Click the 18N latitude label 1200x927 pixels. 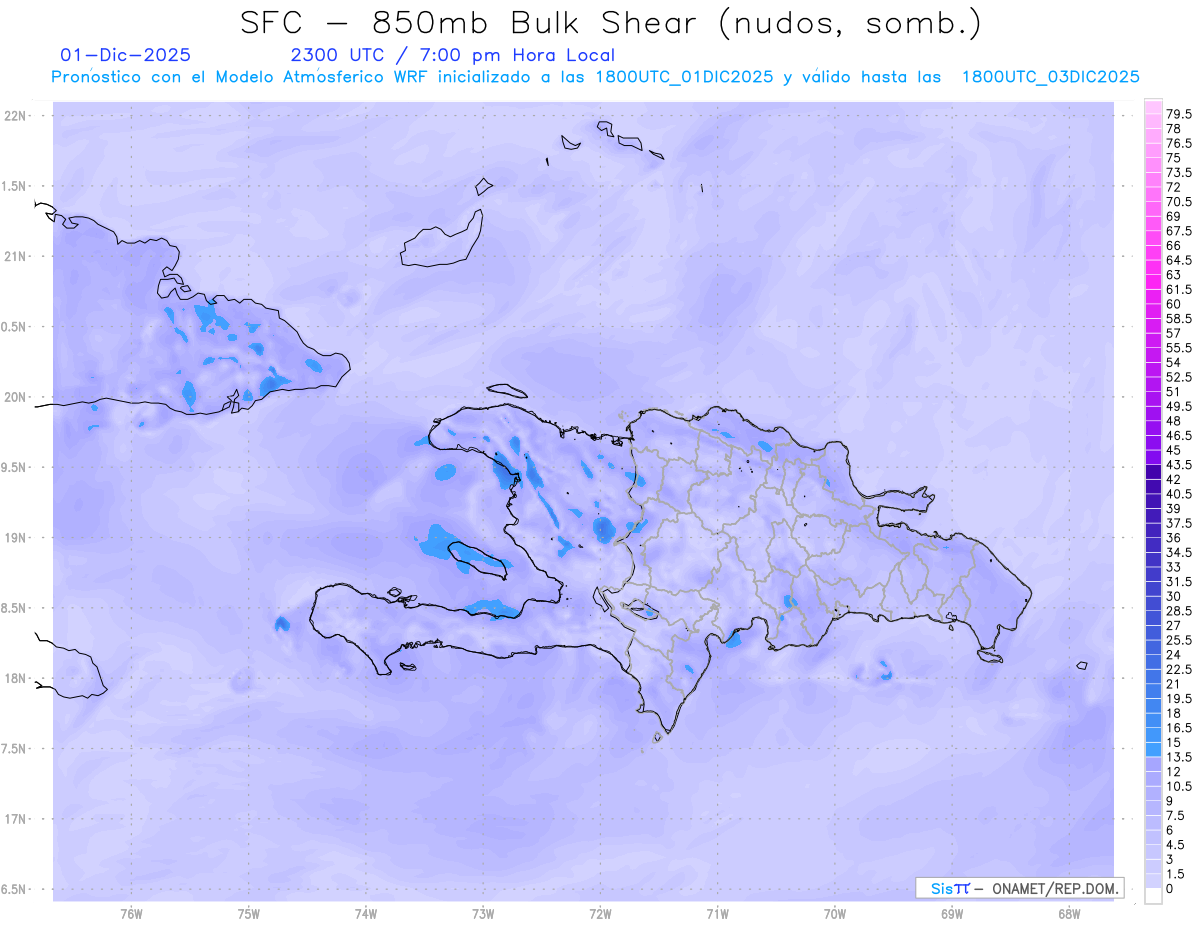click(x=17, y=678)
